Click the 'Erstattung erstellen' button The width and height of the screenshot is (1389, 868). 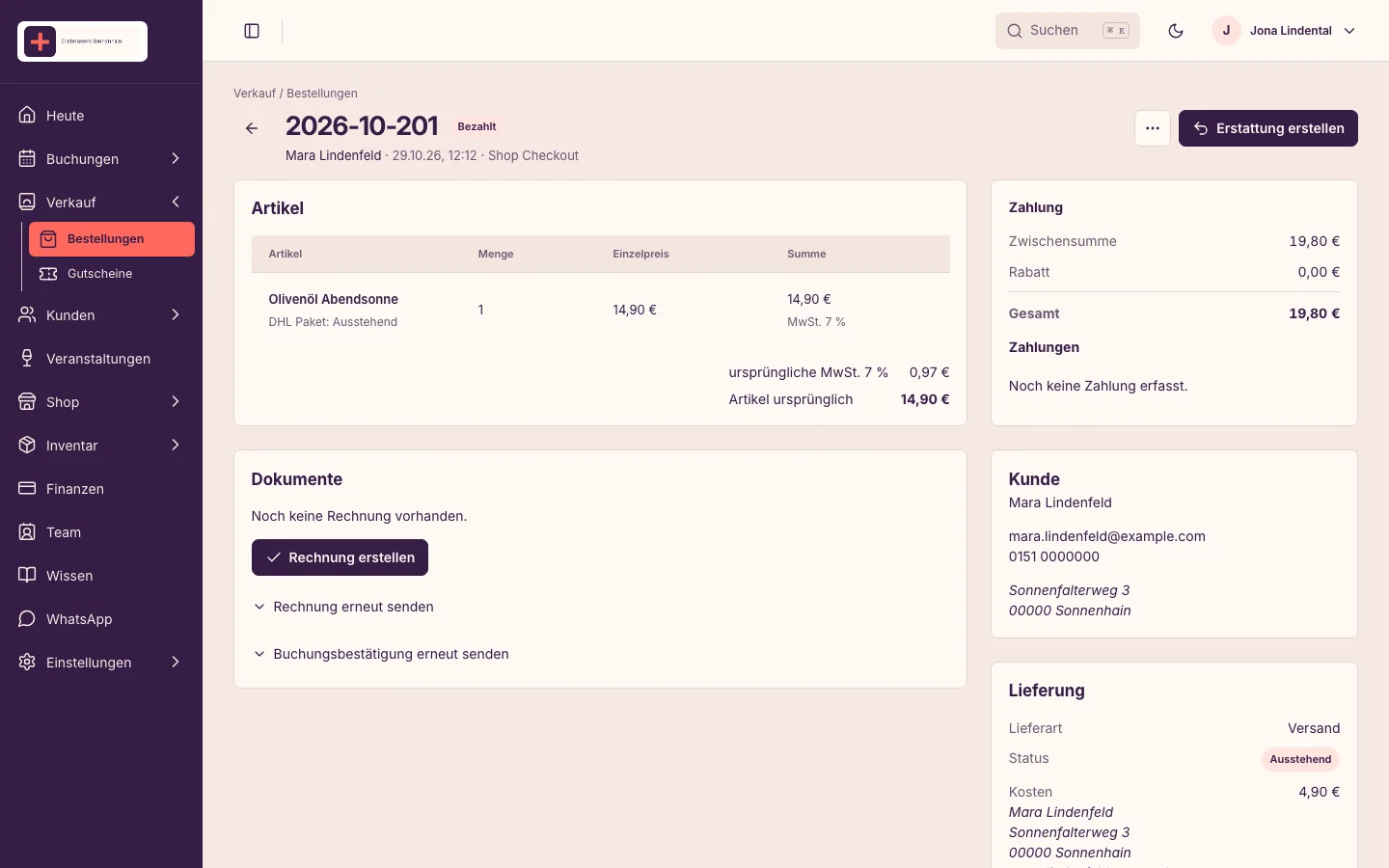(1268, 128)
